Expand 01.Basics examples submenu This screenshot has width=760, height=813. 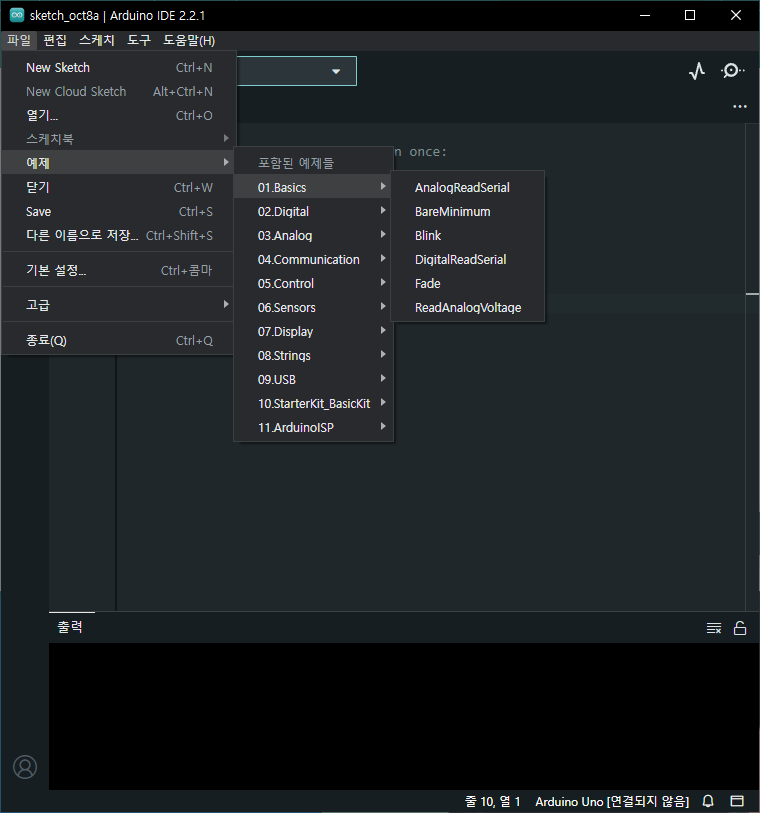pyautogui.click(x=314, y=187)
